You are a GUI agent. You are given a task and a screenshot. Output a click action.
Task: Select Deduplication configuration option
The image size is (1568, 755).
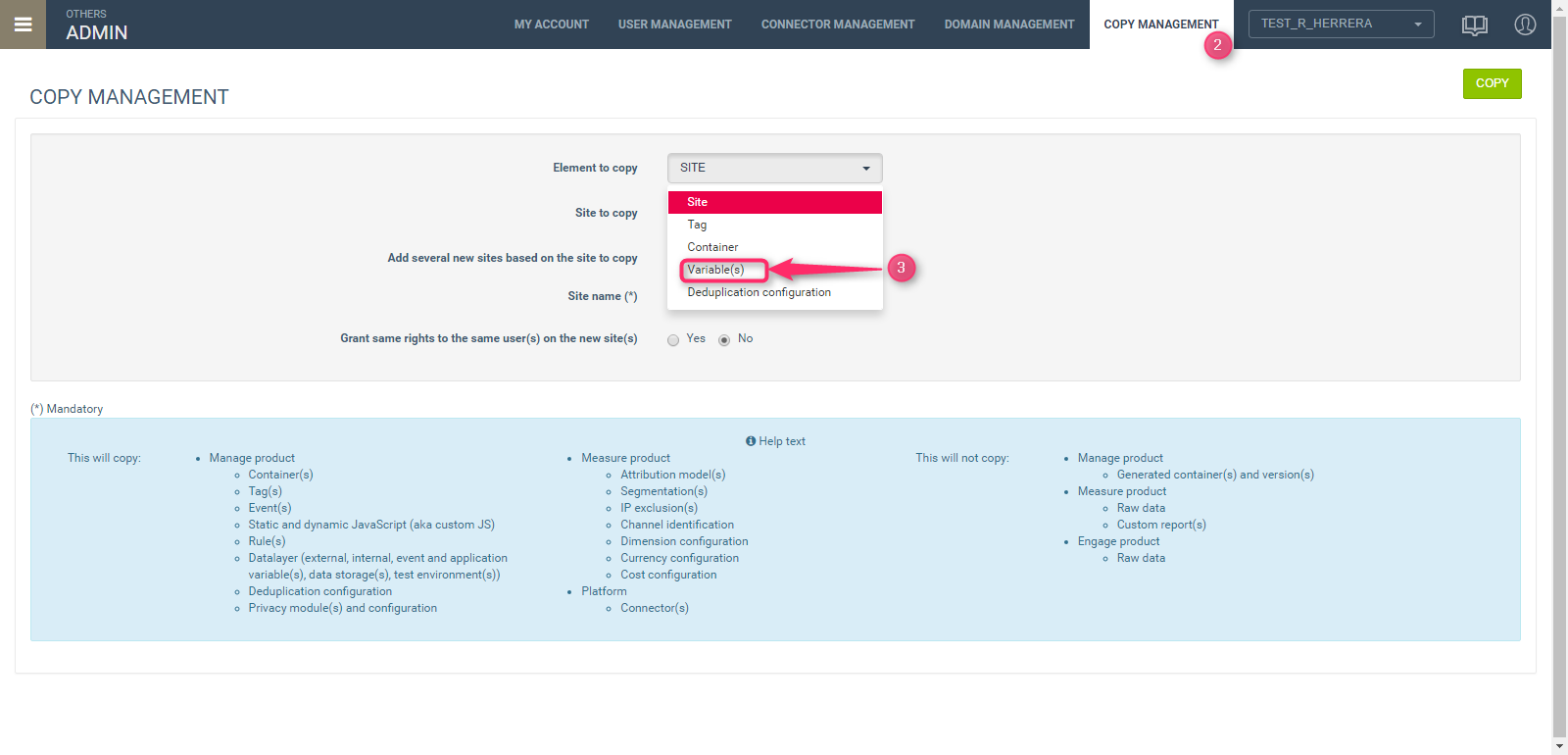click(759, 292)
